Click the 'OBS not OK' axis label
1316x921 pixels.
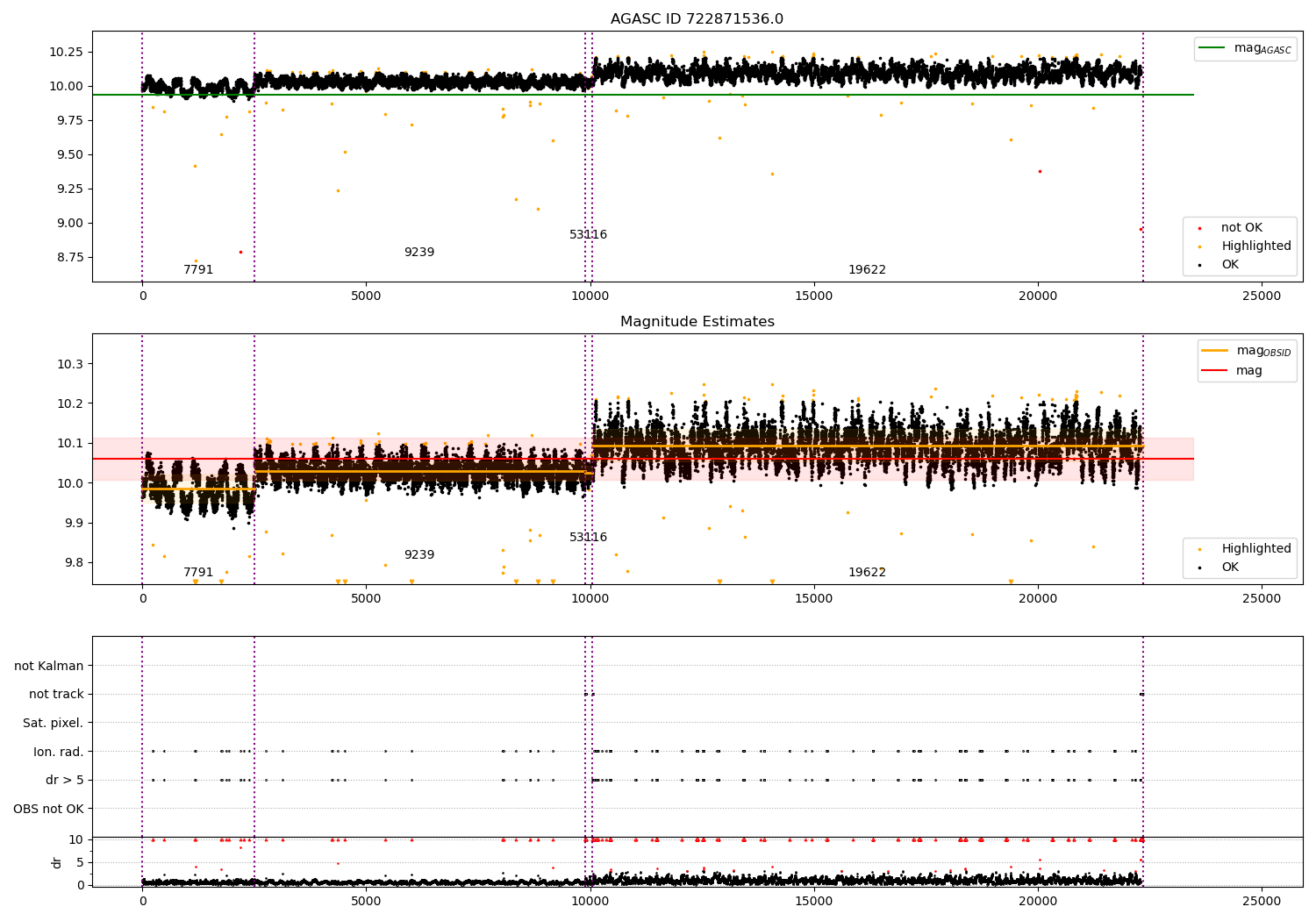[x=48, y=809]
